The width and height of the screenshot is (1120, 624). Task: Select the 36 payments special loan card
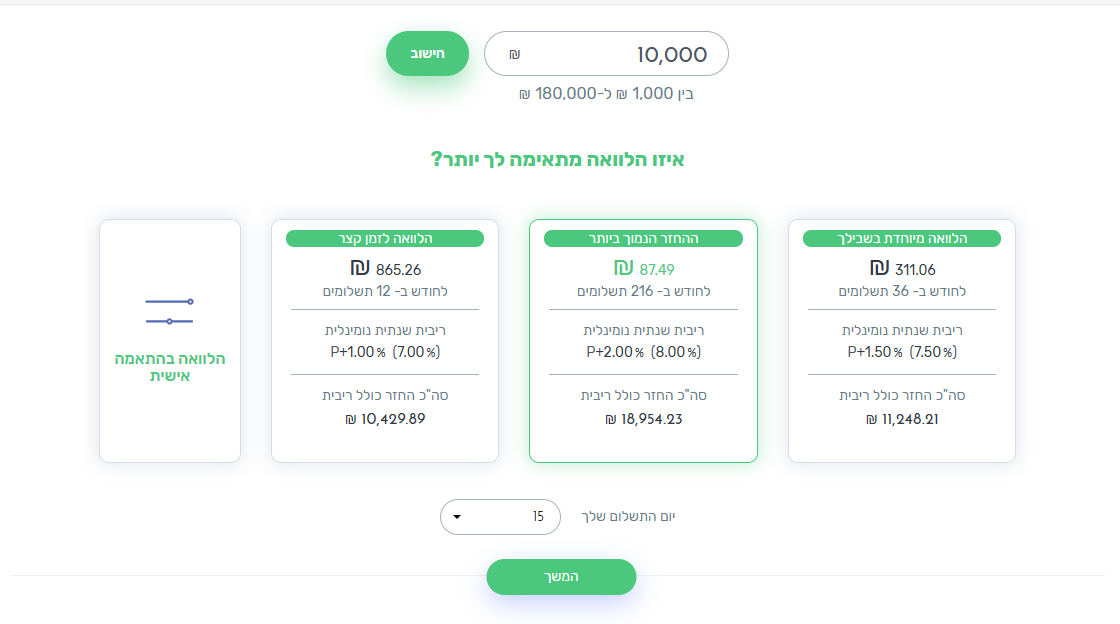pos(901,341)
